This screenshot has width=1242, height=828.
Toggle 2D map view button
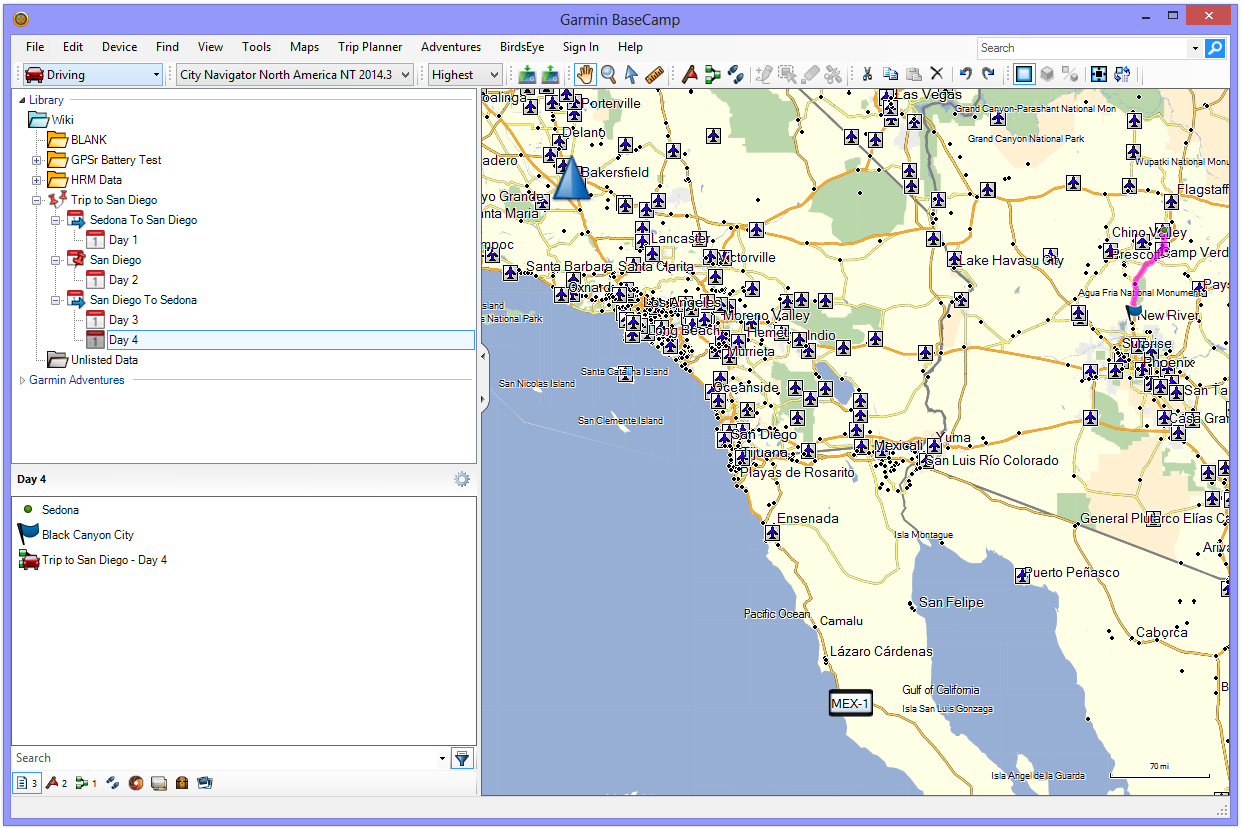click(1023, 74)
